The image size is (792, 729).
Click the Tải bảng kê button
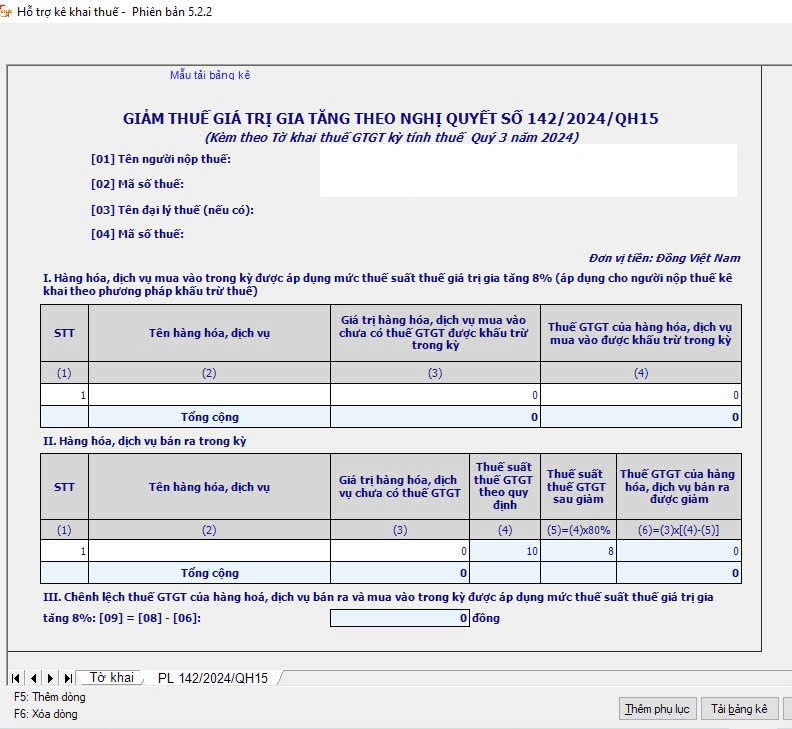[x=739, y=709]
